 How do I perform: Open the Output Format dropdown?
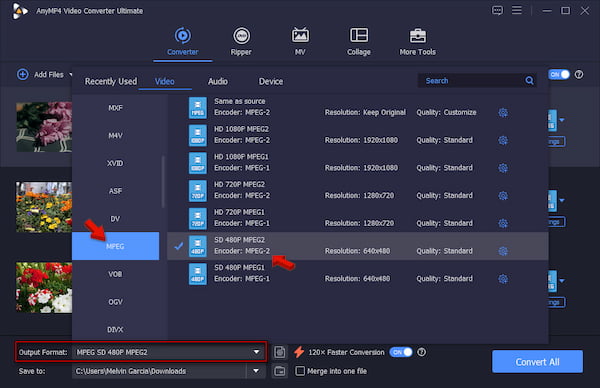click(x=256, y=352)
